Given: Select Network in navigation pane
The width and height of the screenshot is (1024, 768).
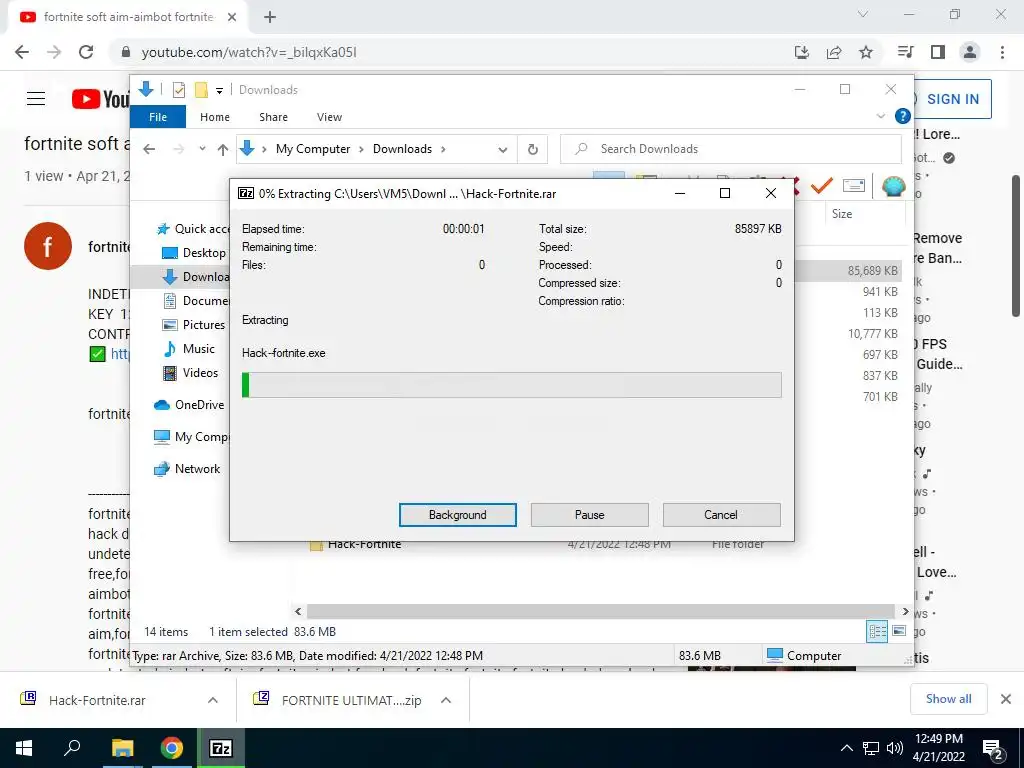Looking at the screenshot, I should pos(187,469).
